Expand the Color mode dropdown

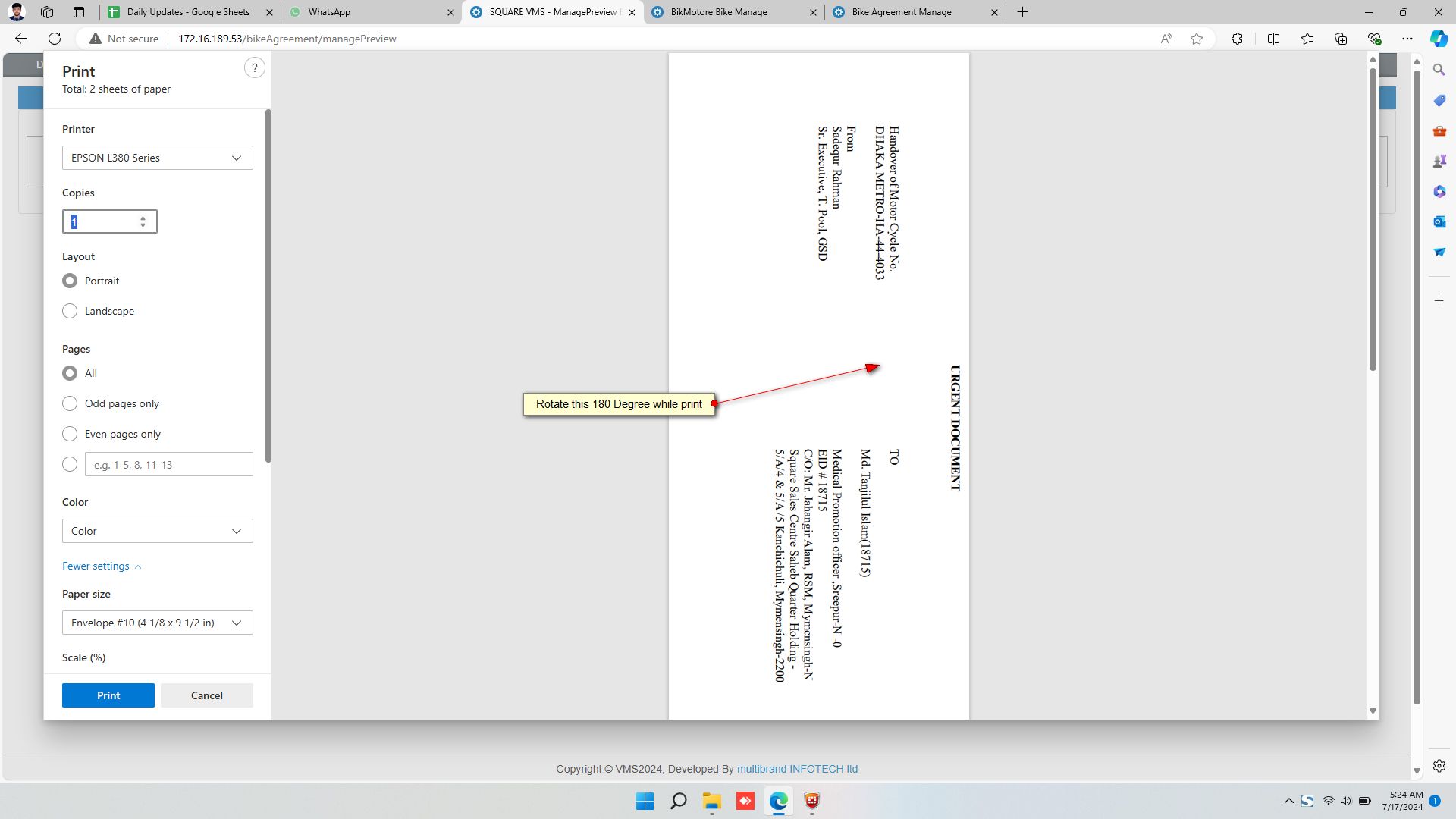(157, 531)
